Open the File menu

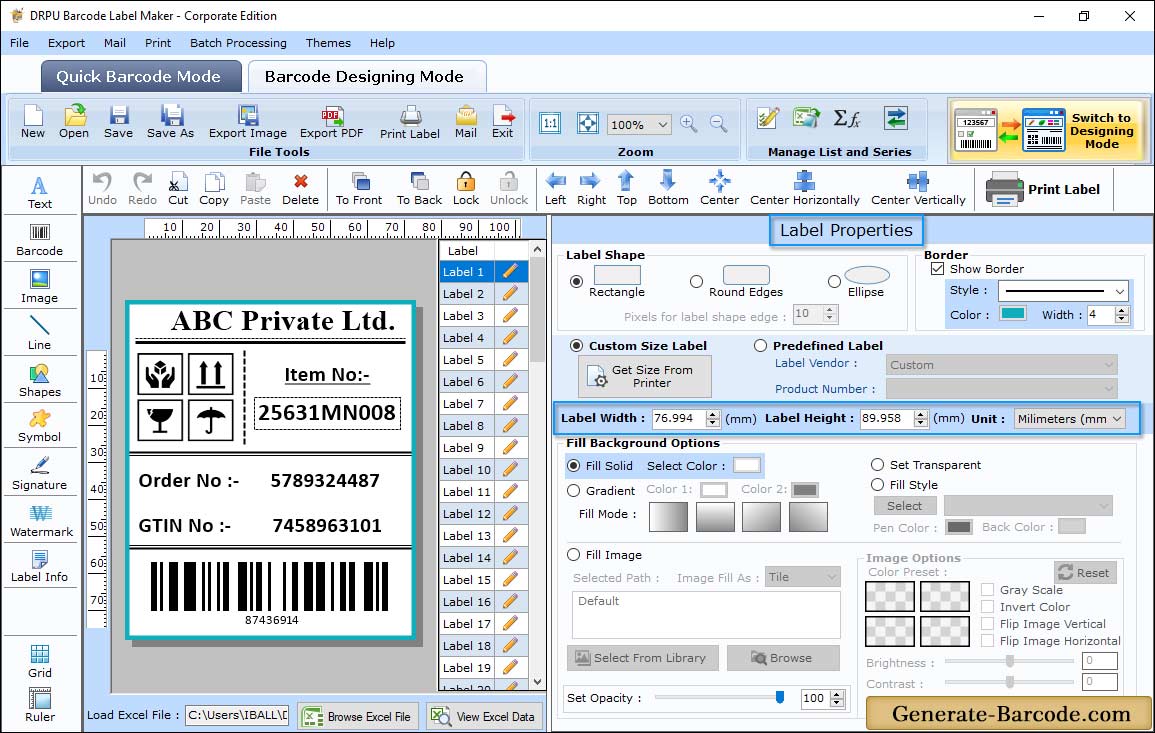click(x=19, y=43)
